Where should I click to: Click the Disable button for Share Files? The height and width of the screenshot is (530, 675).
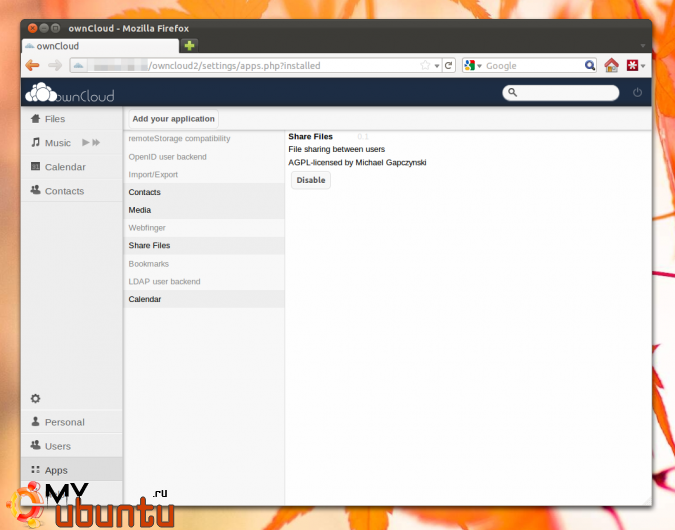tap(311, 180)
